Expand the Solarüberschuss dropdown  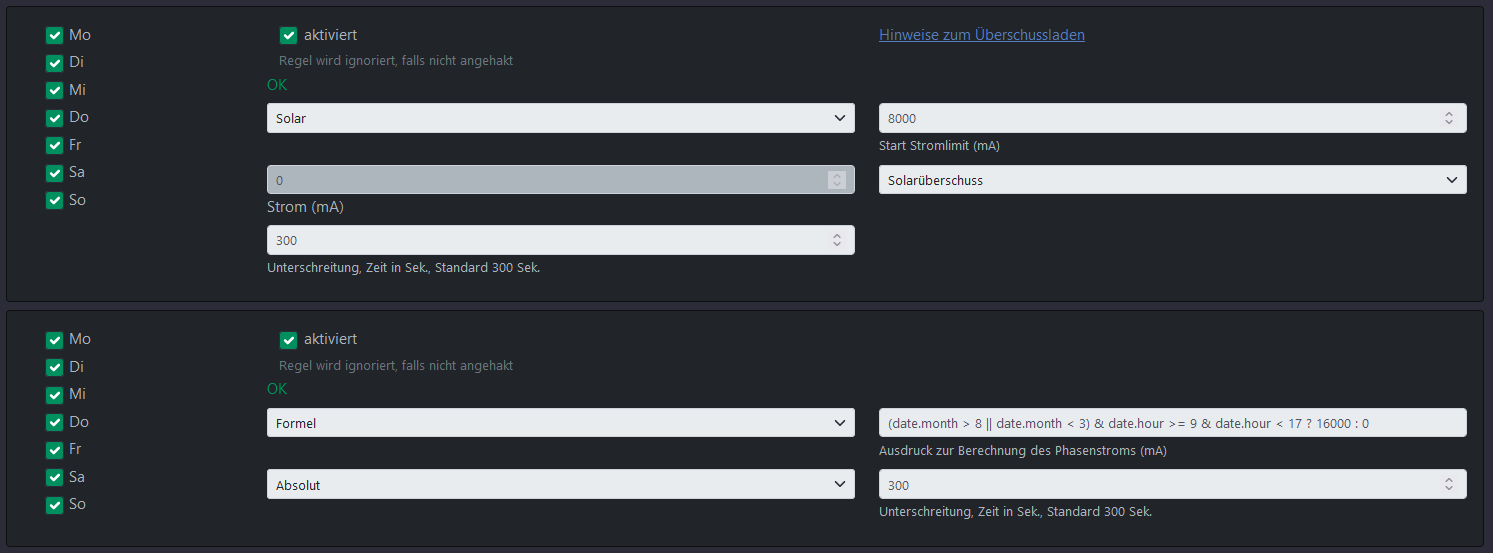tap(1172, 180)
